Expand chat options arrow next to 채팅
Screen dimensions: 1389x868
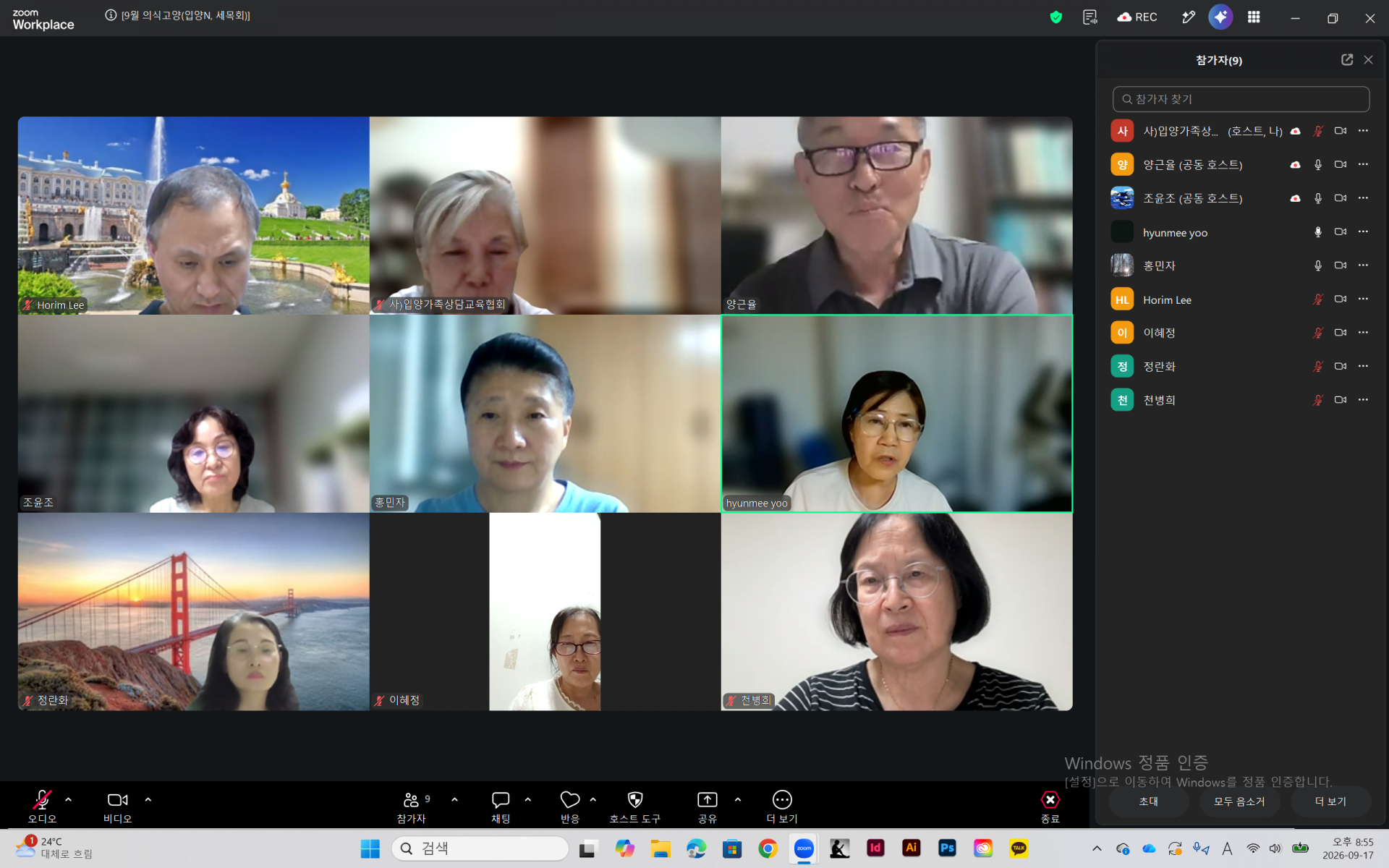(527, 799)
